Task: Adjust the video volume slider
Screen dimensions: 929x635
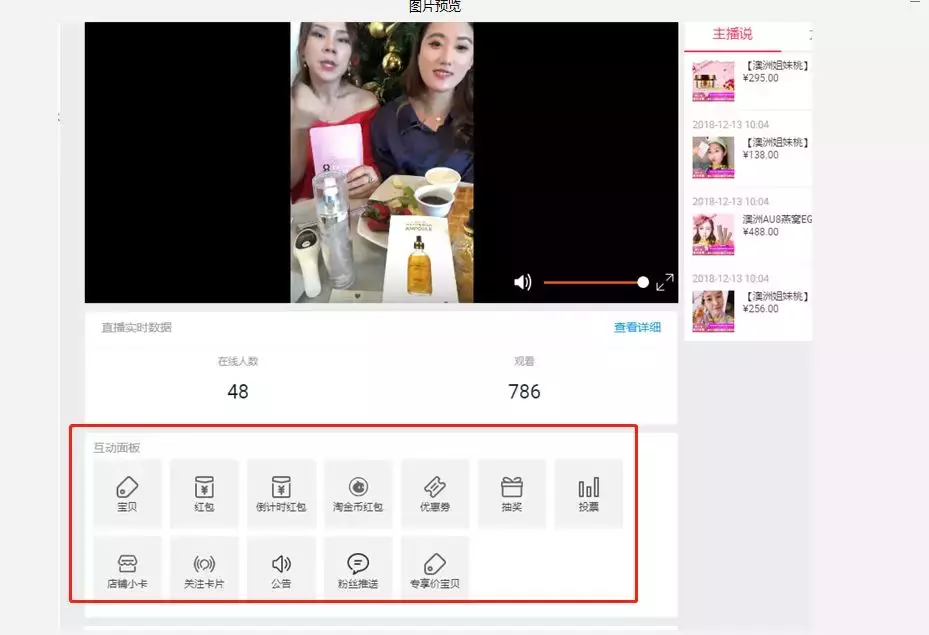Action: 596,283
